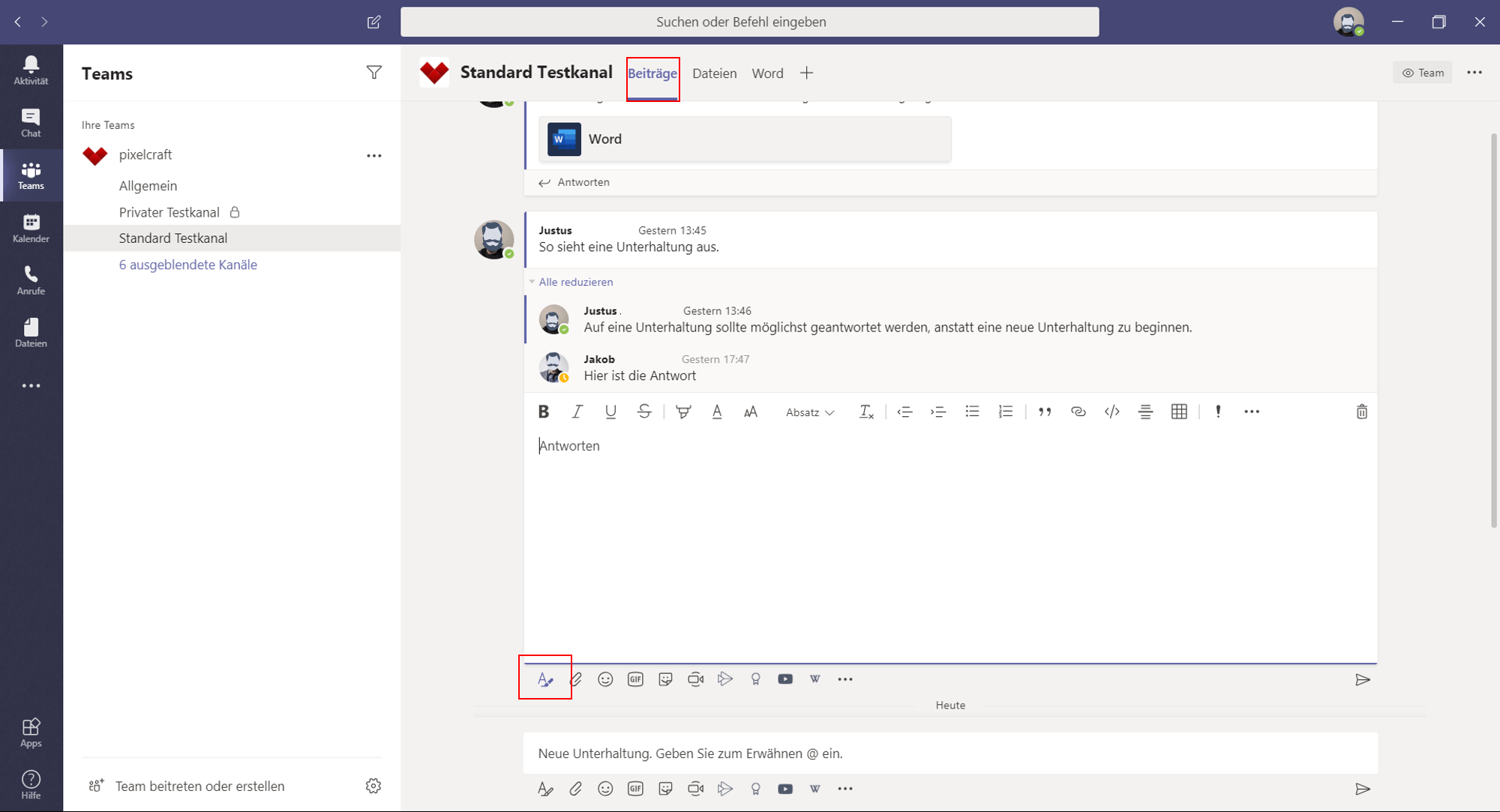Insert a horizontal rule
1500x812 pixels.
click(x=1145, y=412)
